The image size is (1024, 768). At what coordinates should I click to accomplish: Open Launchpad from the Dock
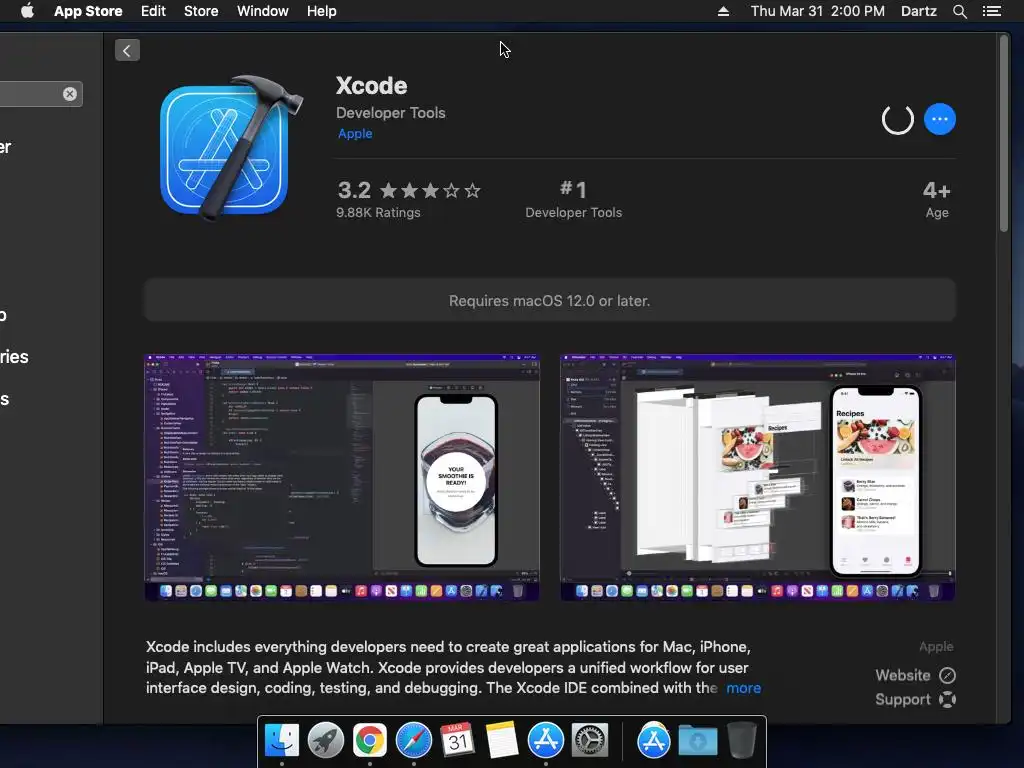pos(326,741)
